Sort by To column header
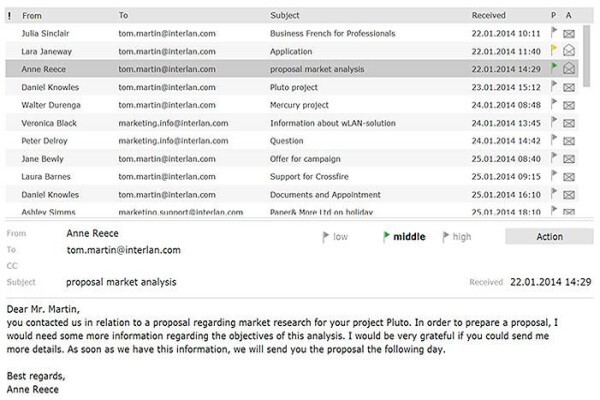This screenshot has width=600, height=400. [x=123, y=15]
